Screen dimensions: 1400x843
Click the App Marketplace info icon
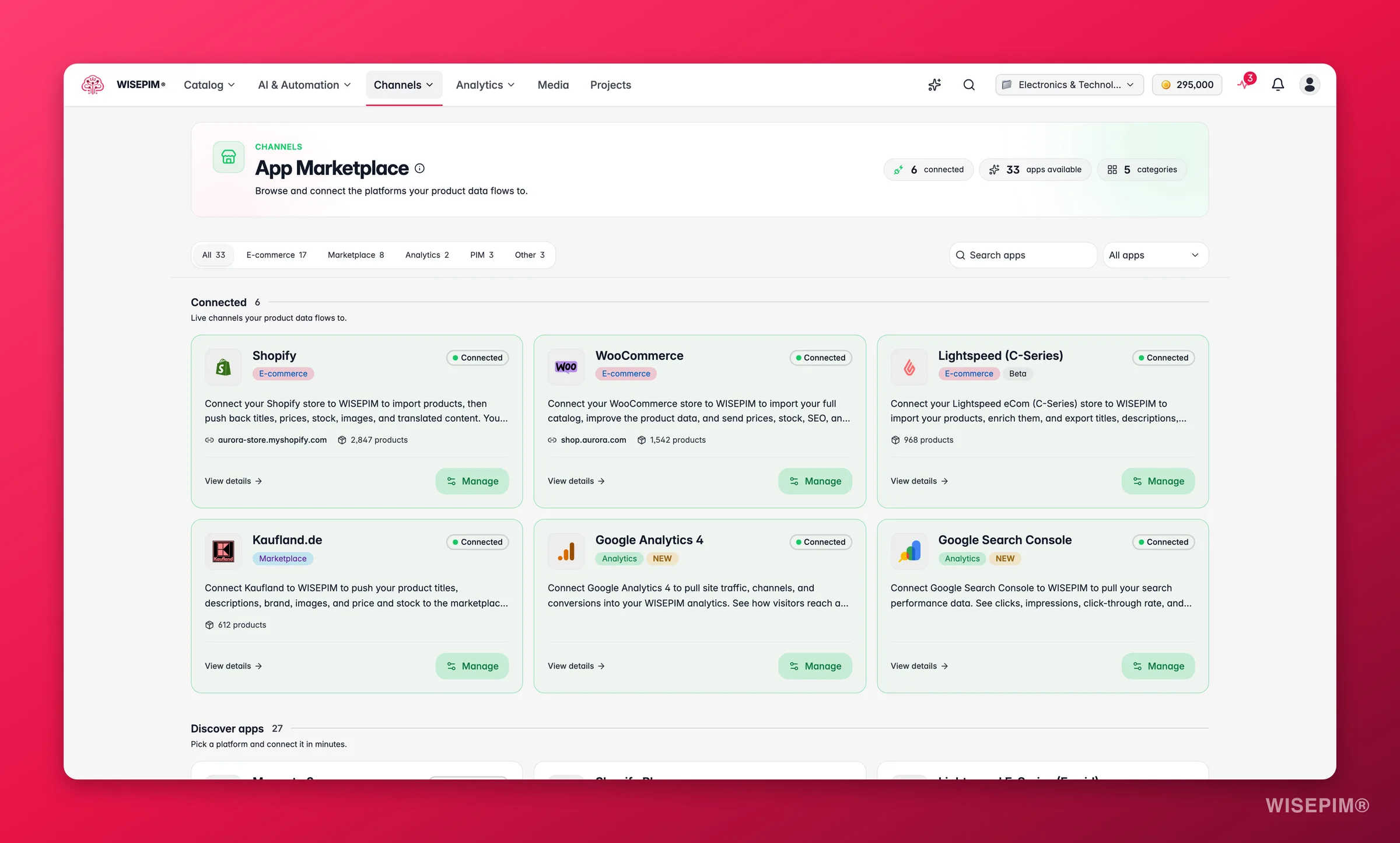pos(419,169)
